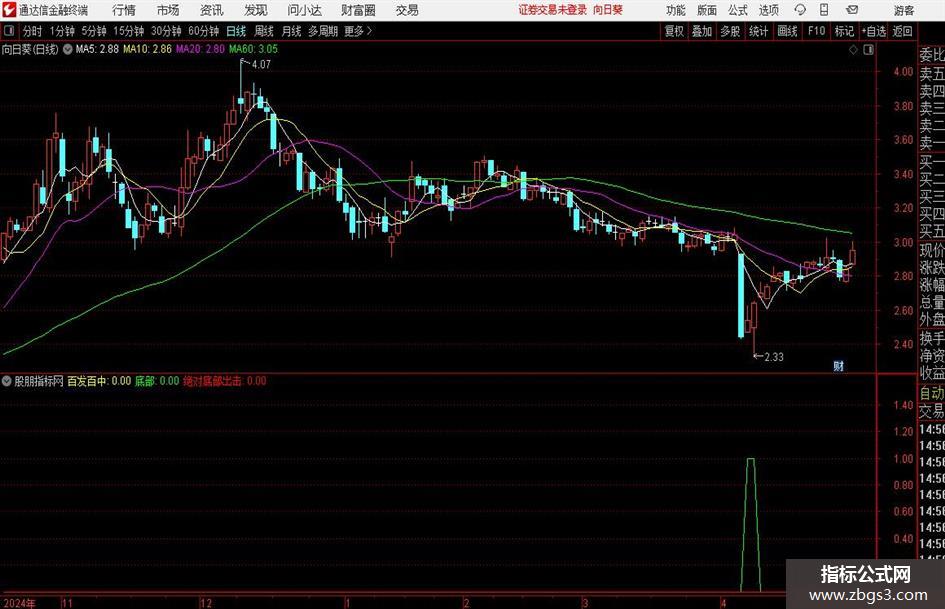The image size is (945, 609).
Task: Switch to the 周线 period tab
Action: (264, 31)
